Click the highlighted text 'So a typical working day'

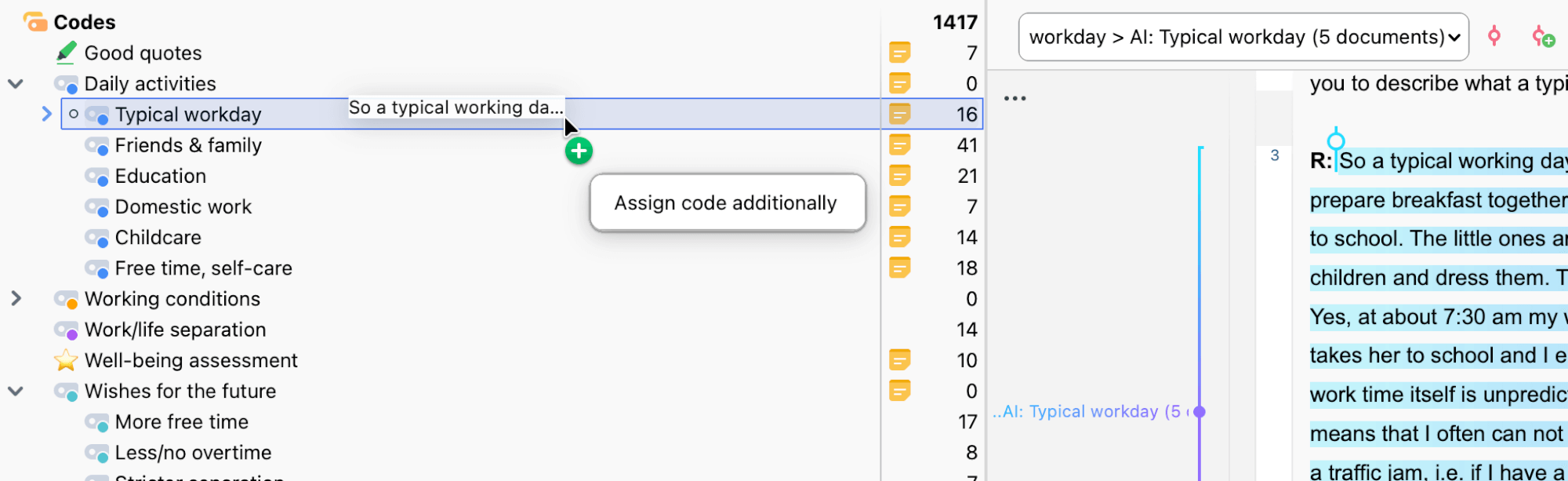click(1454, 161)
